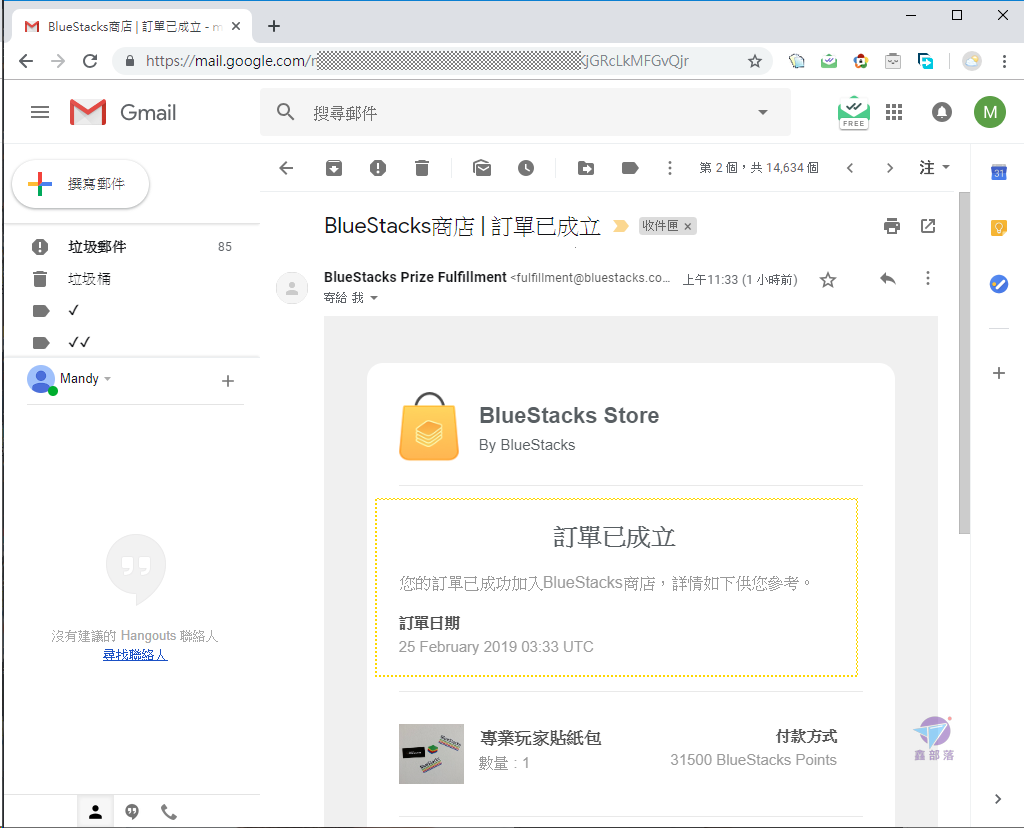Open Google notifications bell
1024x828 pixels.
[941, 112]
